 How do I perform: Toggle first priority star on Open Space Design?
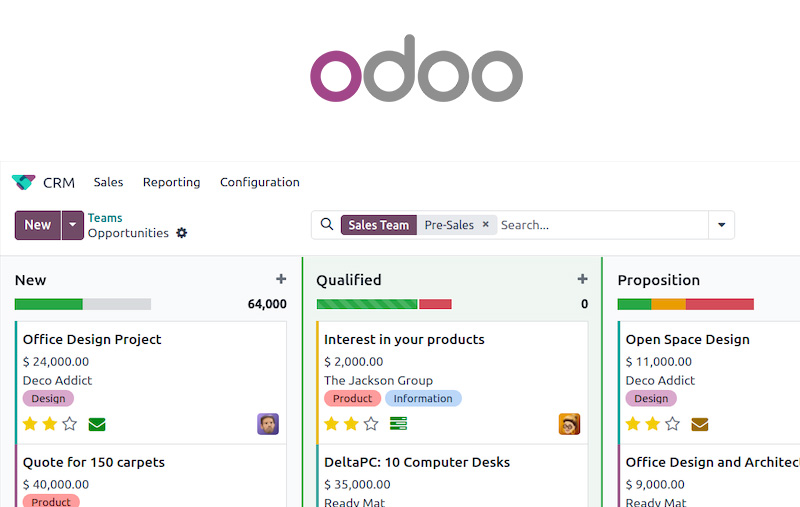point(632,424)
